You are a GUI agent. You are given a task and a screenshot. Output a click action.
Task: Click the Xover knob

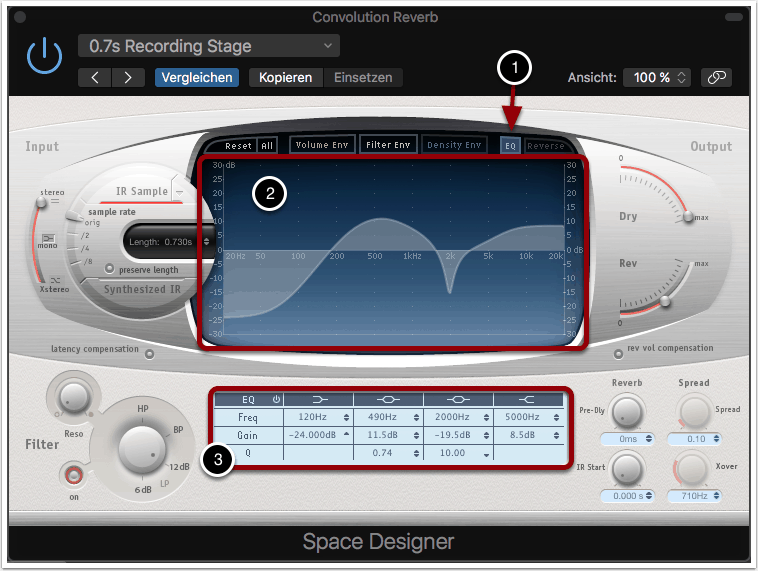pos(692,469)
